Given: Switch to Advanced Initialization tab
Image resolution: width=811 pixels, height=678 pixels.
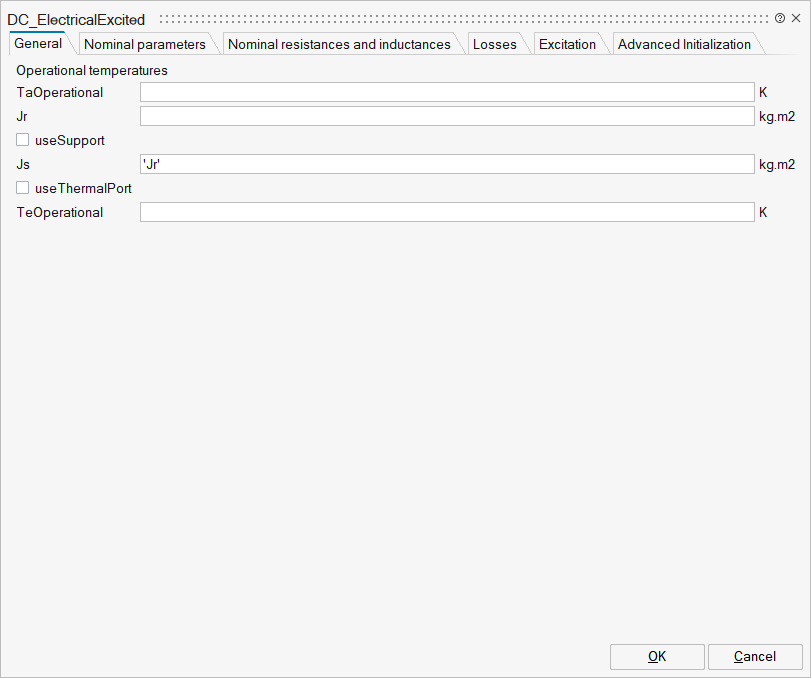Looking at the screenshot, I should [684, 44].
